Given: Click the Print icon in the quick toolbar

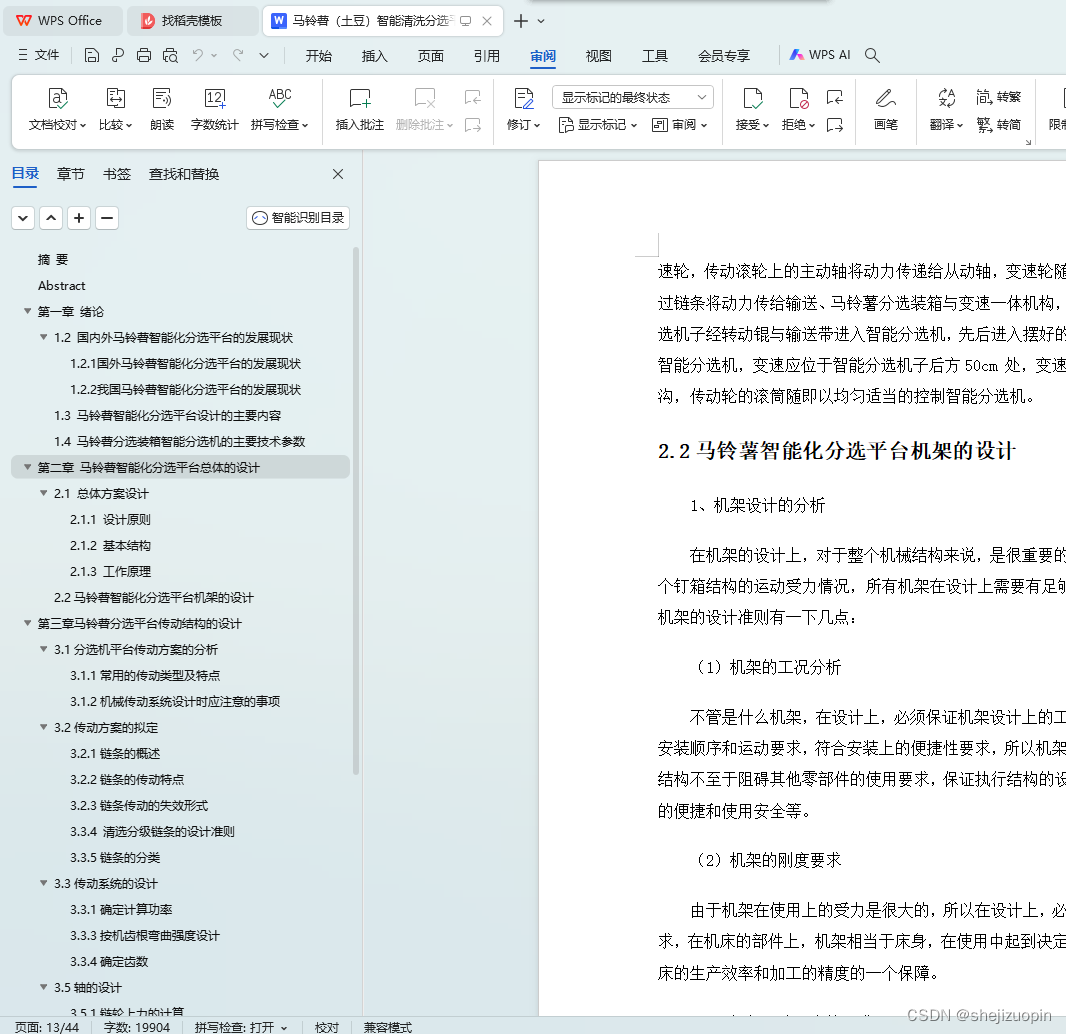Looking at the screenshot, I should coord(143,55).
